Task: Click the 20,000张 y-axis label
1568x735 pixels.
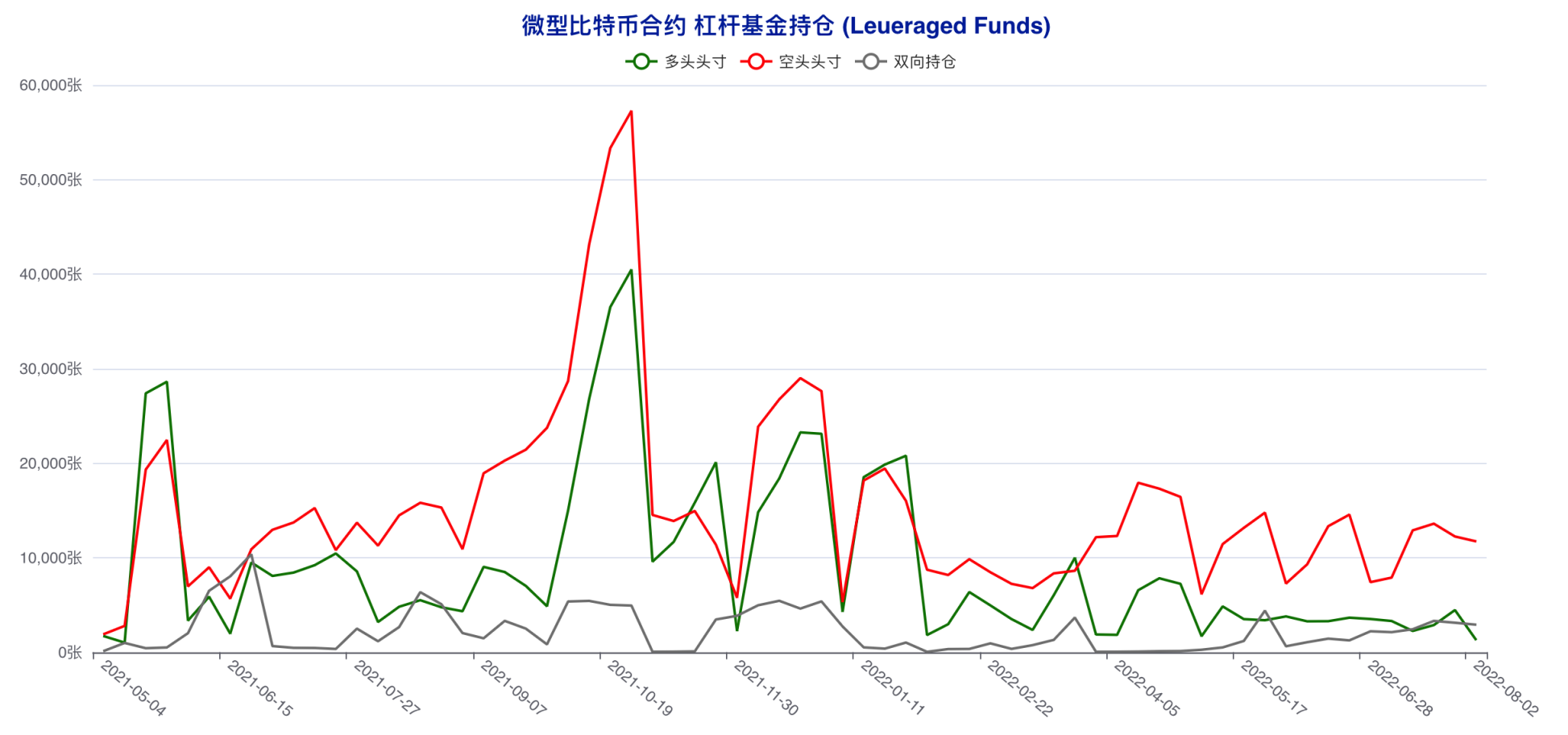Action: tap(51, 463)
